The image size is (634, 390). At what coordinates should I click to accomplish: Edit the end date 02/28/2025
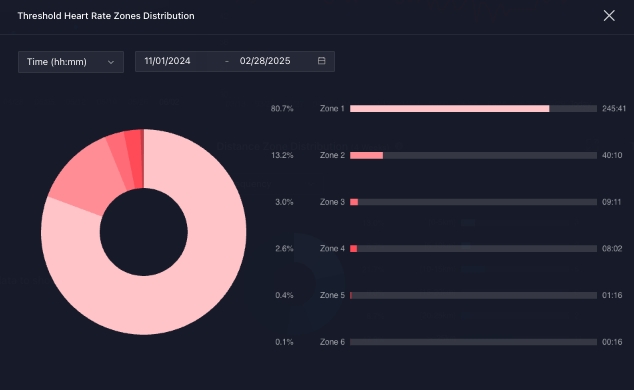(265, 61)
